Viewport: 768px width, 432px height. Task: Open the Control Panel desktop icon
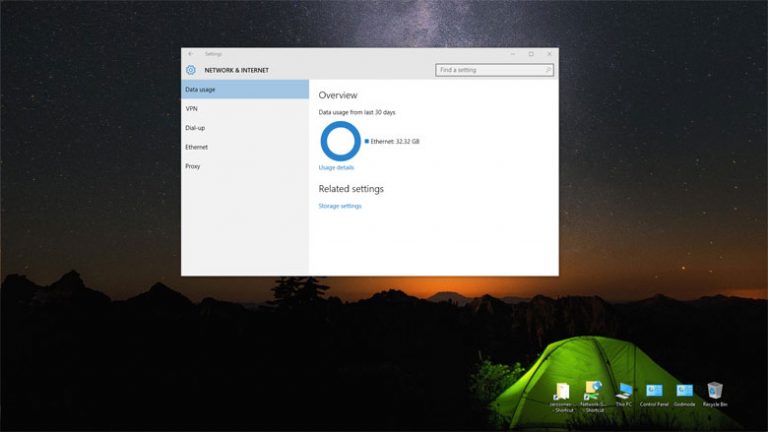click(654, 394)
